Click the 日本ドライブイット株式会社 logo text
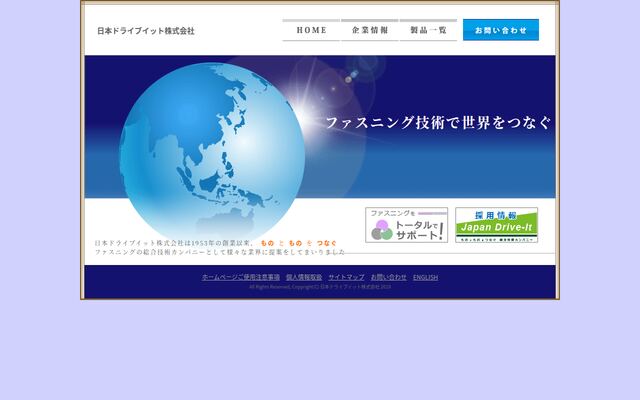The width and height of the screenshot is (640, 400). 146,31
